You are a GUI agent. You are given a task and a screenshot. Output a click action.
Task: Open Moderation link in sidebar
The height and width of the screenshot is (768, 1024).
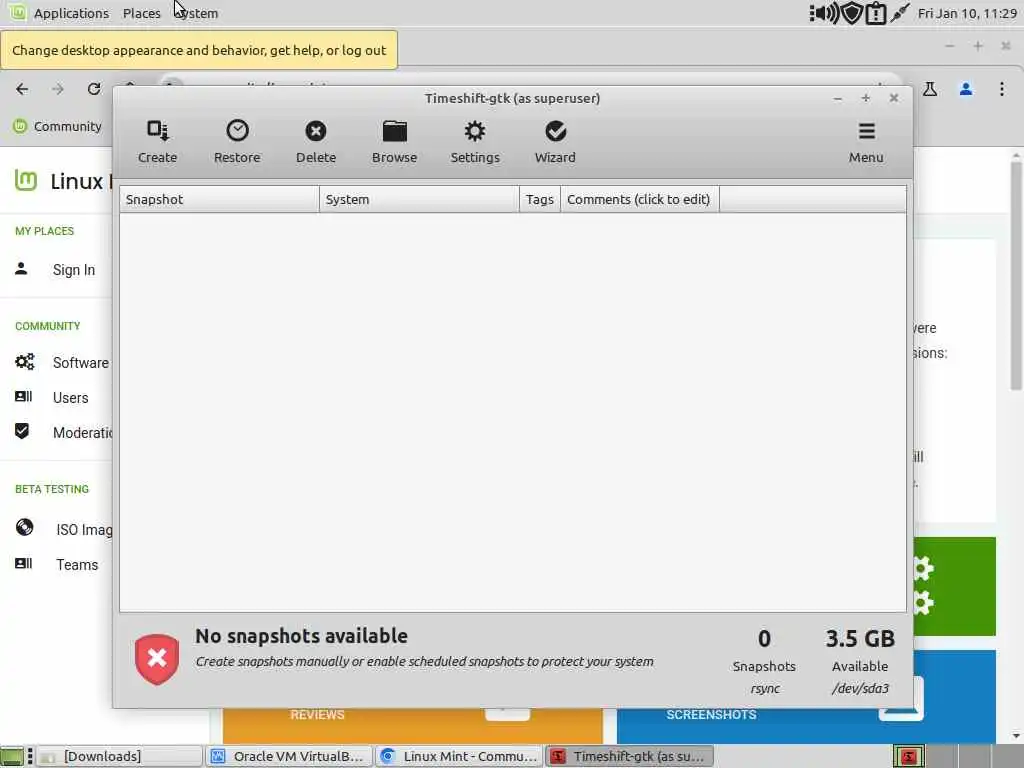point(82,433)
